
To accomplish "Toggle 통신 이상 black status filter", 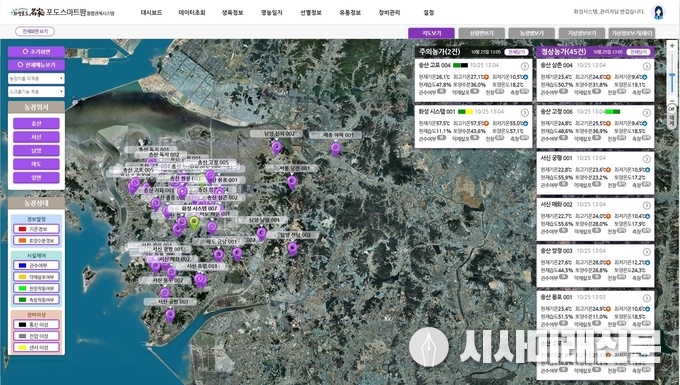I will tap(36, 324).
